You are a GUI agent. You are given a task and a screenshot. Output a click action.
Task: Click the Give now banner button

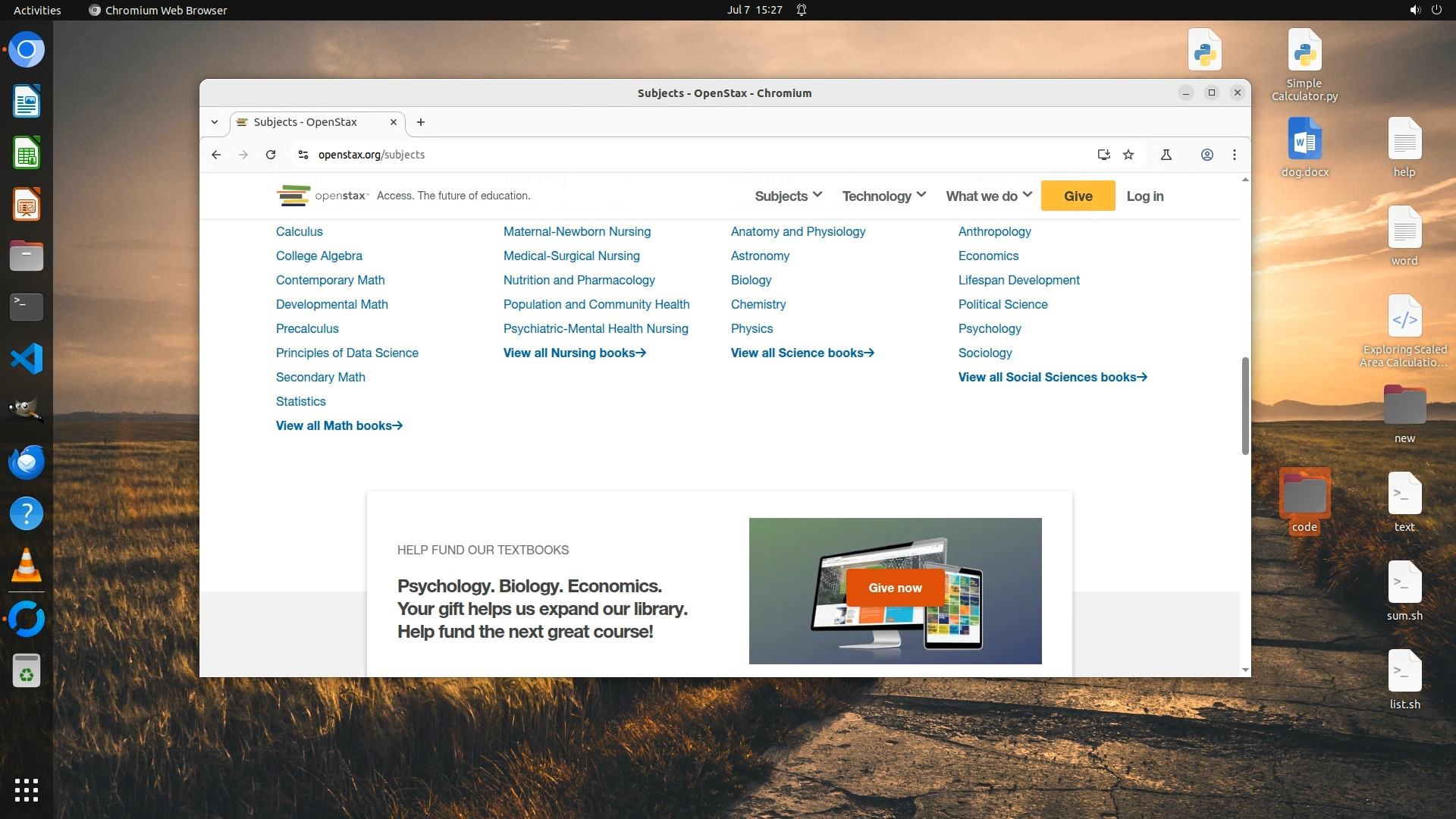(x=895, y=588)
